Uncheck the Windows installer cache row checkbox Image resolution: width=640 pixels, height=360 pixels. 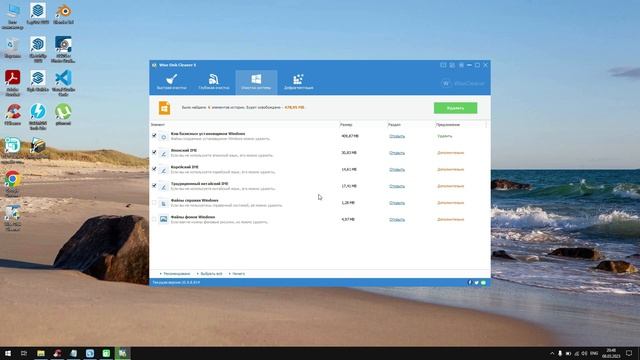(154, 136)
